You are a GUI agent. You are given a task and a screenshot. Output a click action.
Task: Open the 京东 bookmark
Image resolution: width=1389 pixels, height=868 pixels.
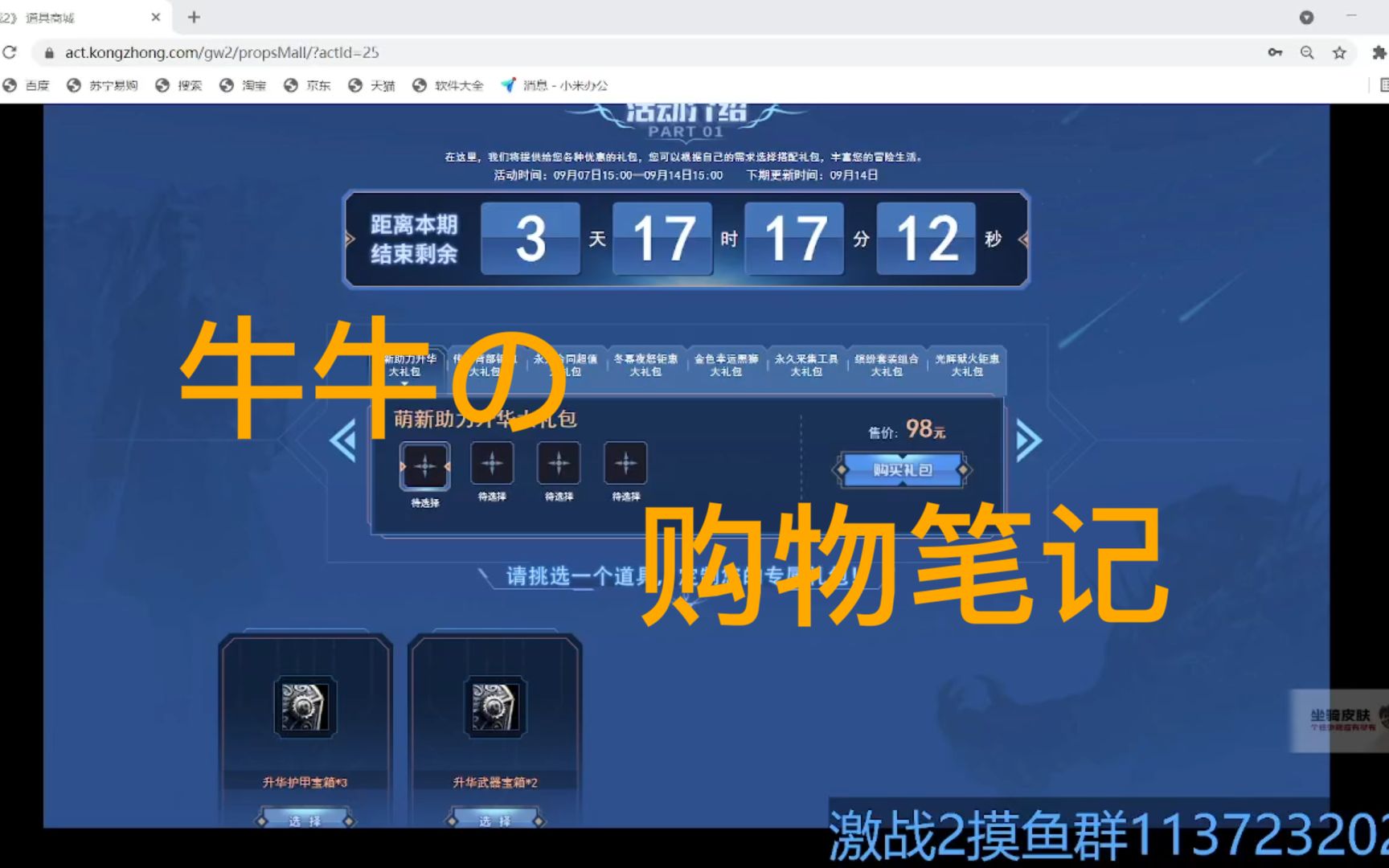307,85
